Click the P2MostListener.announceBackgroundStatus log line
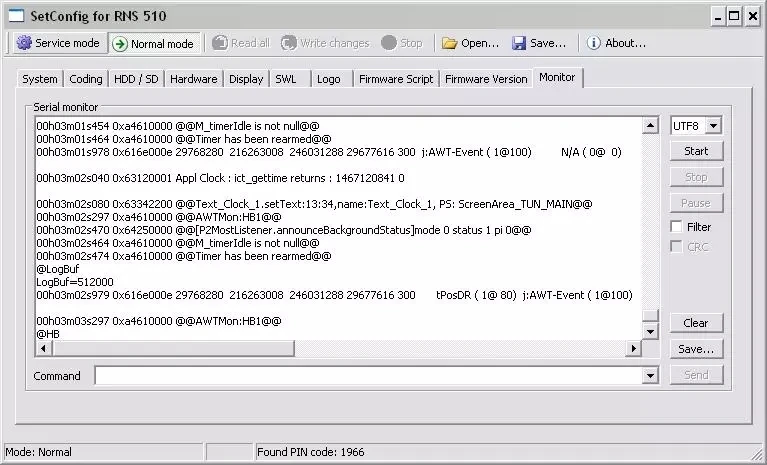This screenshot has width=767, height=465. (284, 230)
